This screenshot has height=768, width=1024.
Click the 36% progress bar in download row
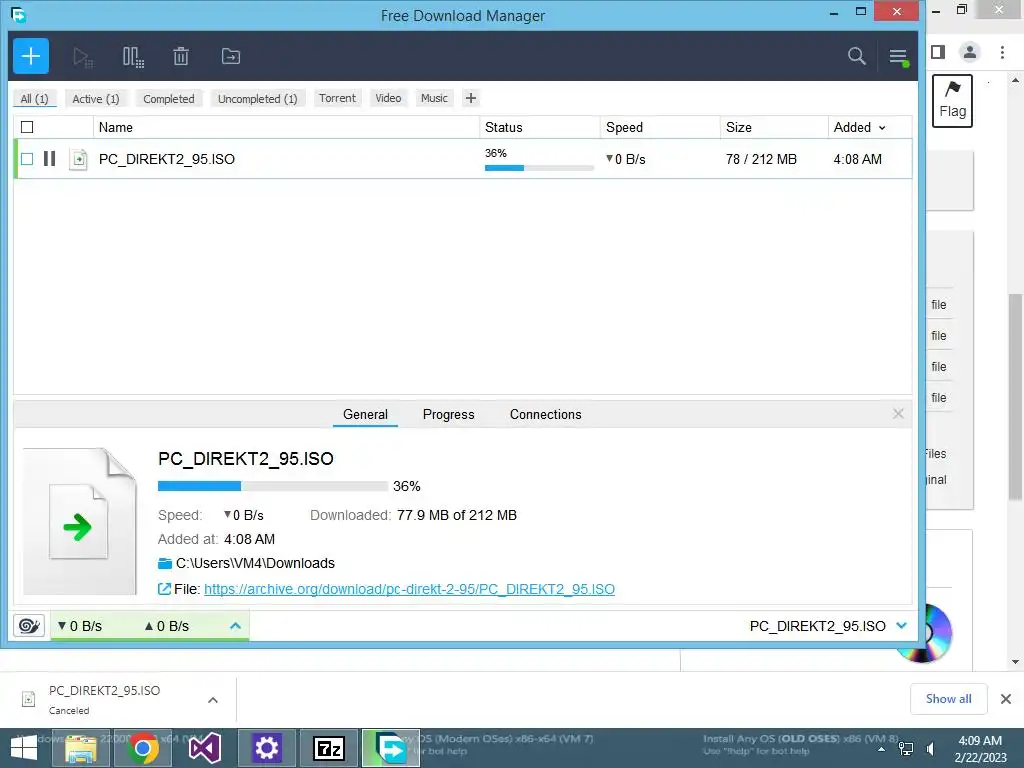[x=539, y=168]
